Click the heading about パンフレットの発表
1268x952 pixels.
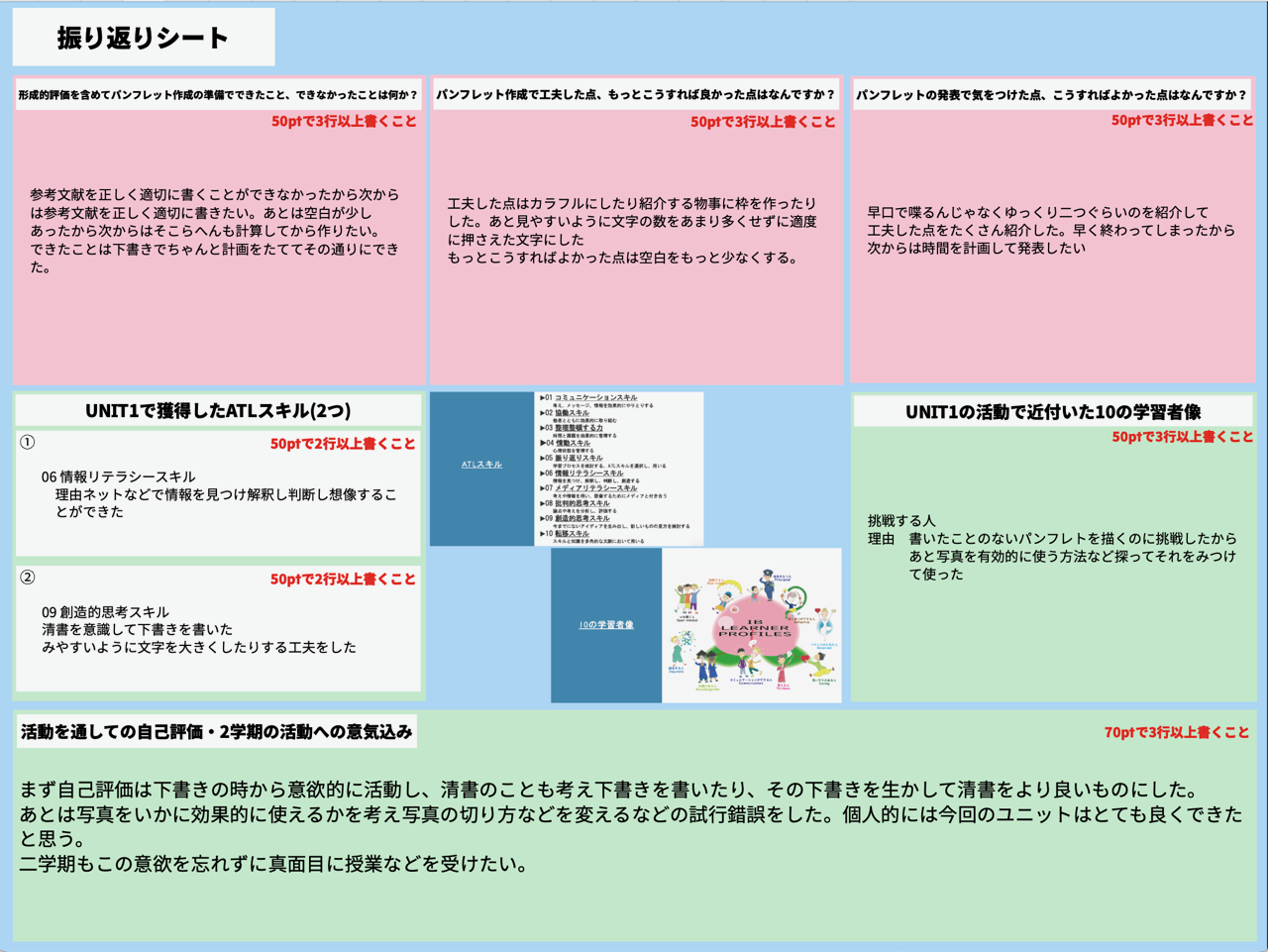tap(1051, 95)
